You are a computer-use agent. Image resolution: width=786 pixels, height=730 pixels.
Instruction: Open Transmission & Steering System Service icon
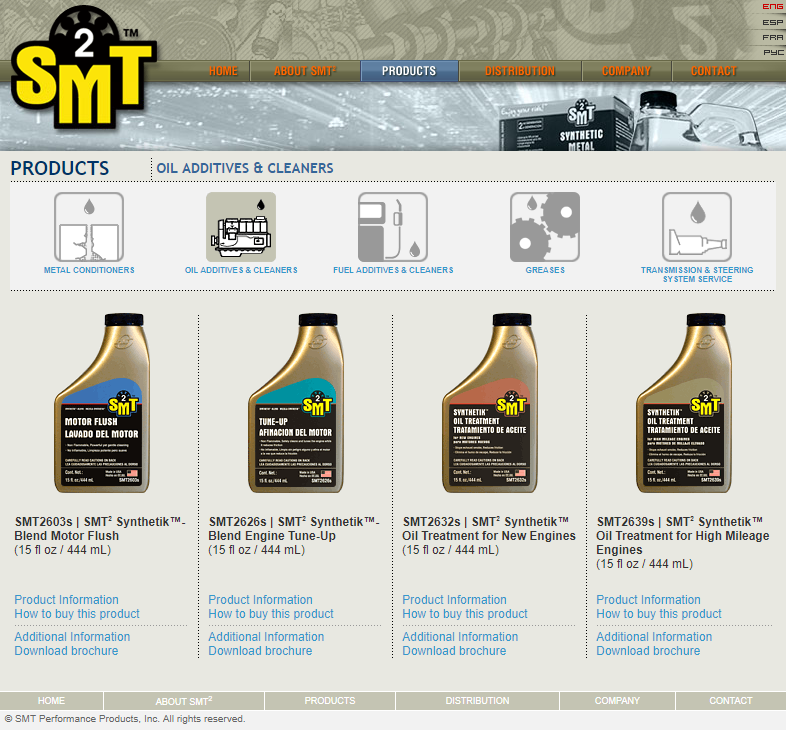697,227
